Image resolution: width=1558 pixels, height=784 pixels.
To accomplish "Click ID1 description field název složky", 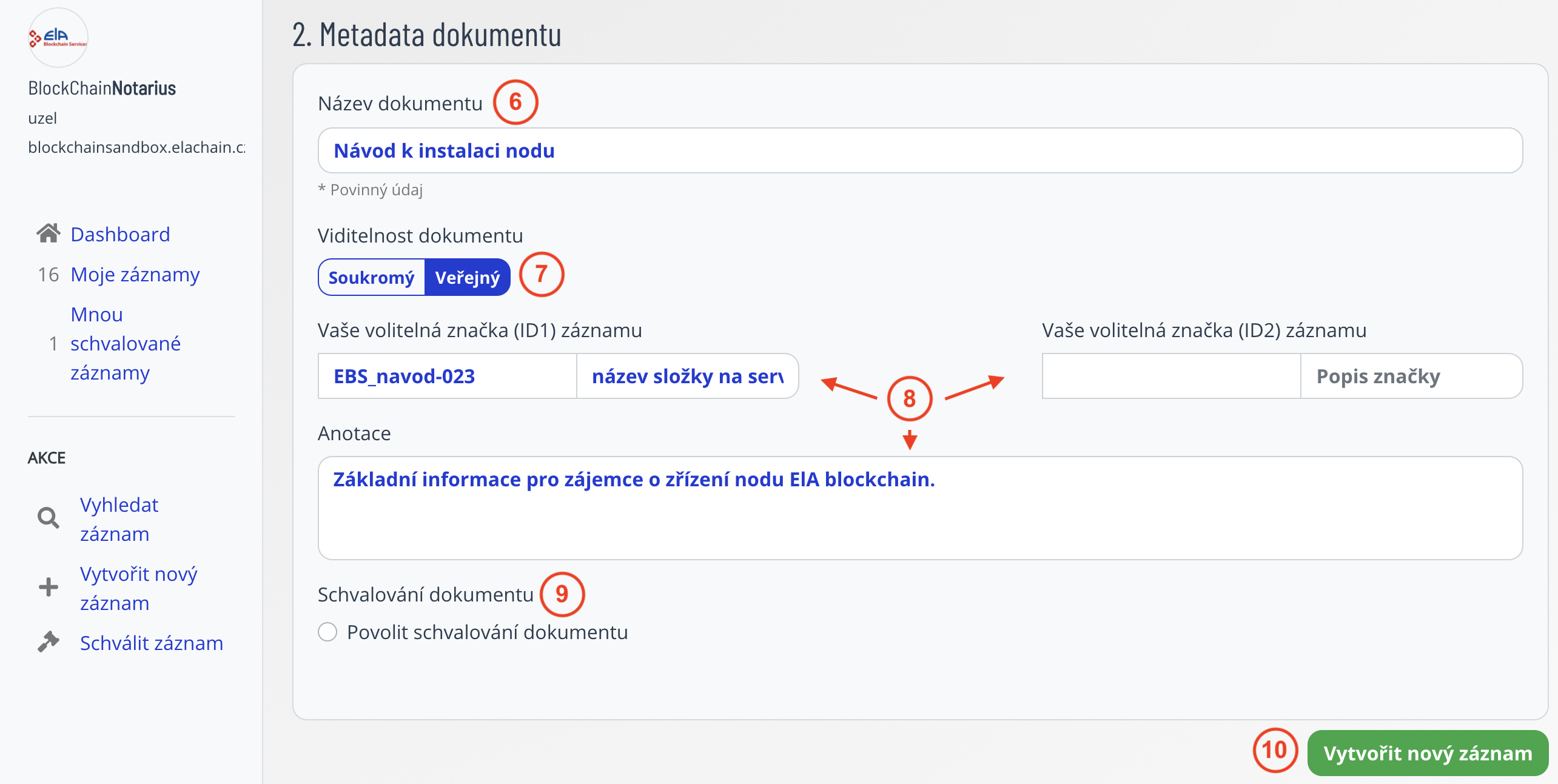I will coord(687,376).
